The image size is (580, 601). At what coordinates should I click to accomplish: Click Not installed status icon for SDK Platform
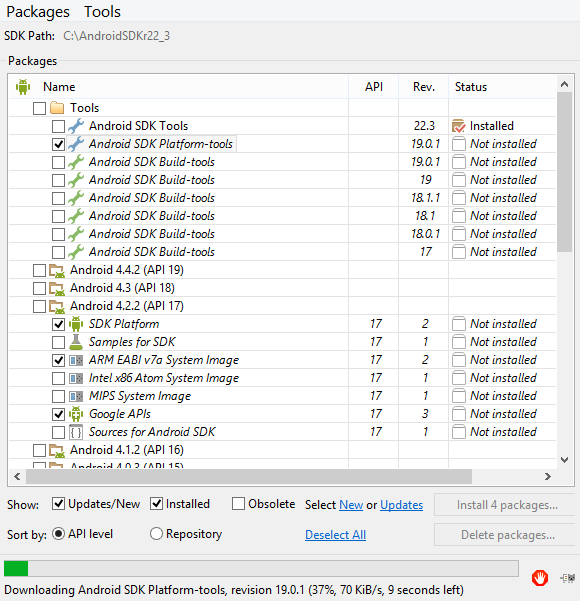[x=458, y=324]
